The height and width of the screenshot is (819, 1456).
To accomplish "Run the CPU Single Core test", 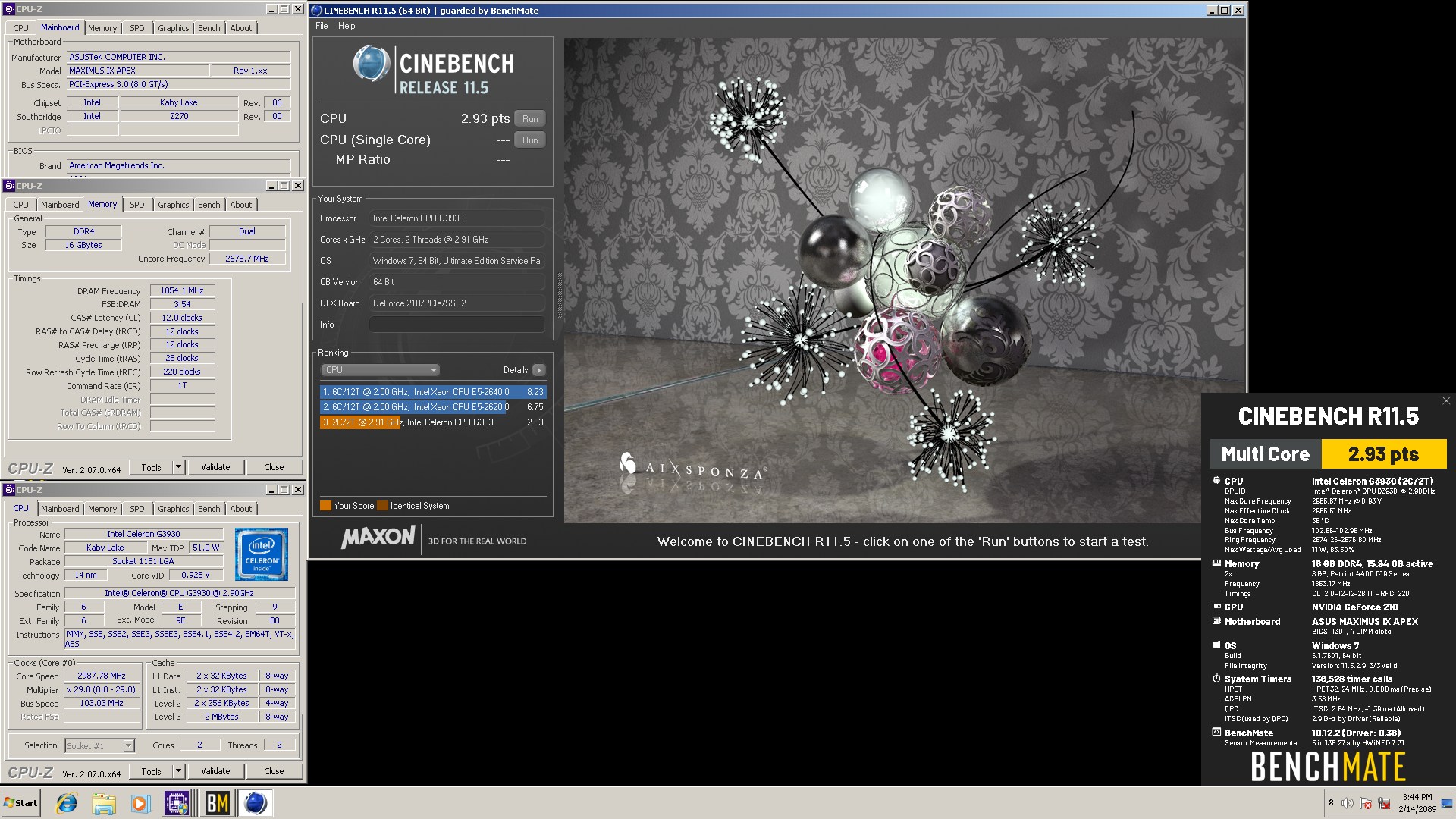I will pyautogui.click(x=530, y=140).
